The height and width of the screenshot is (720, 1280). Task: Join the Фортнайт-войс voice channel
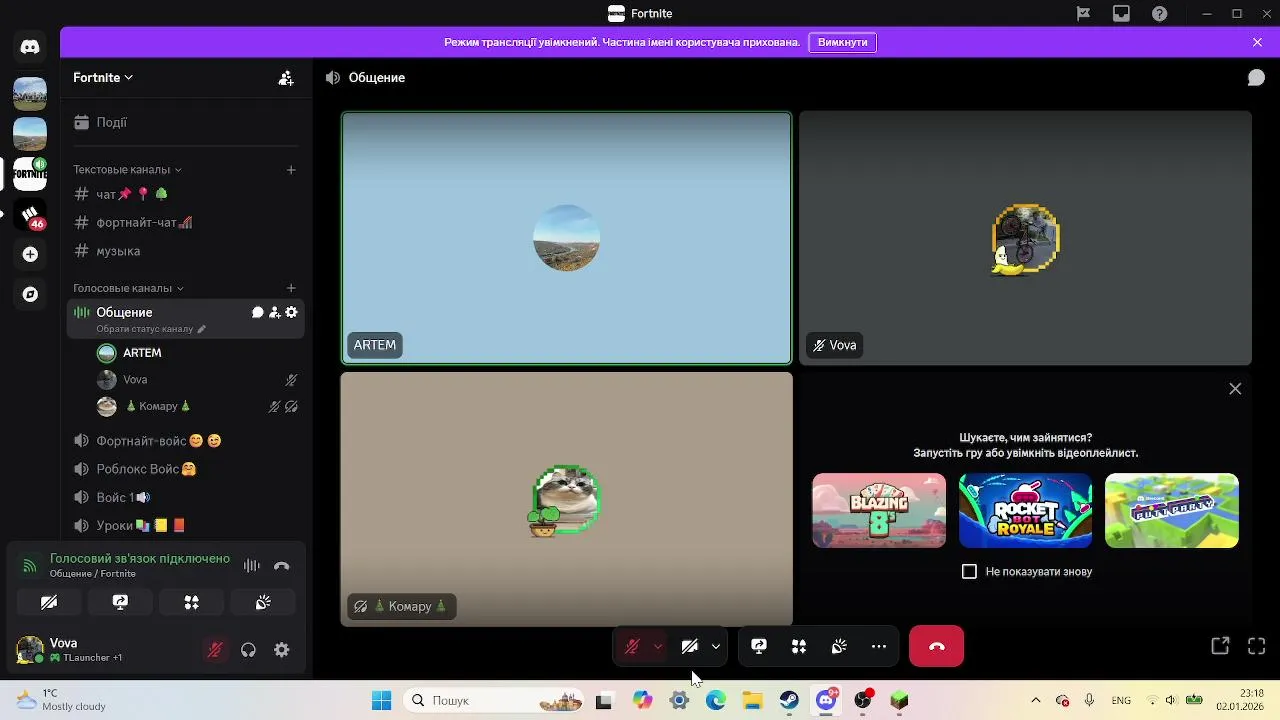[x=186, y=440]
